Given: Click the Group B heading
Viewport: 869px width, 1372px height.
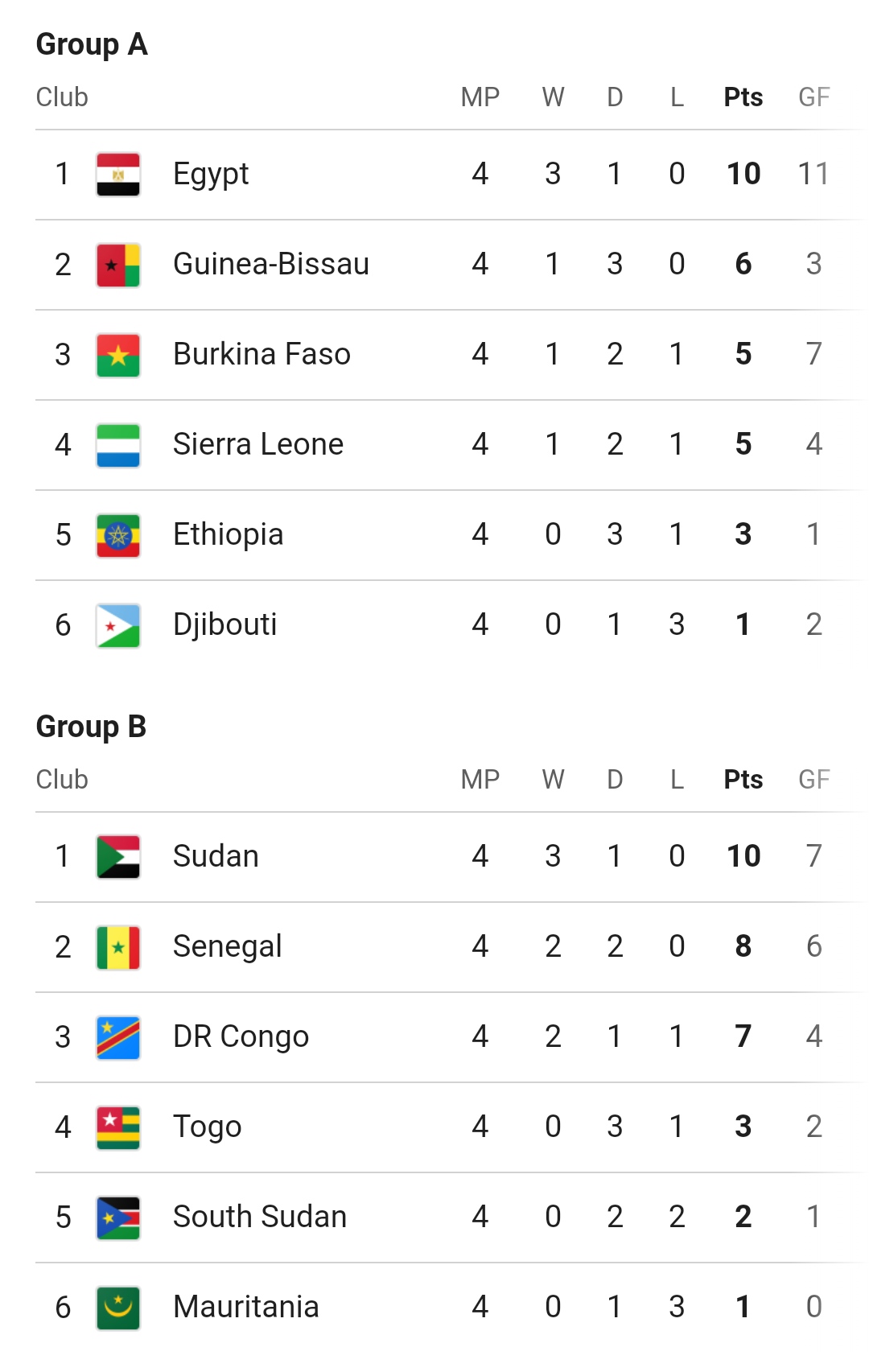Looking at the screenshot, I should [x=91, y=727].
